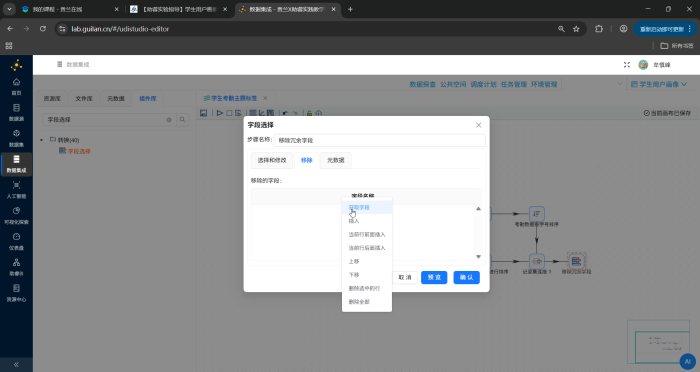Switch to the 选择和修改 tab
This screenshot has width=700, height=372.
[272, 160]
